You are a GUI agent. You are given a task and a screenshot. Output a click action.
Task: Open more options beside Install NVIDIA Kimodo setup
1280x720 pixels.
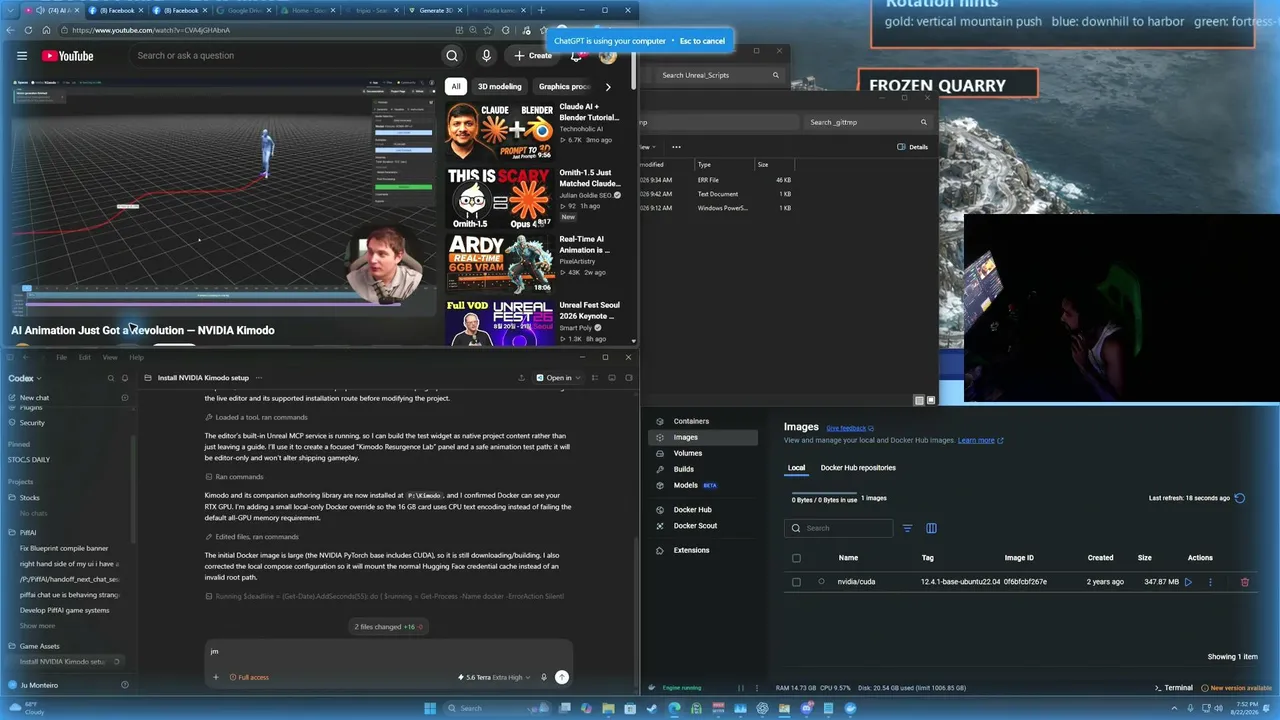[x=259, y=378]
